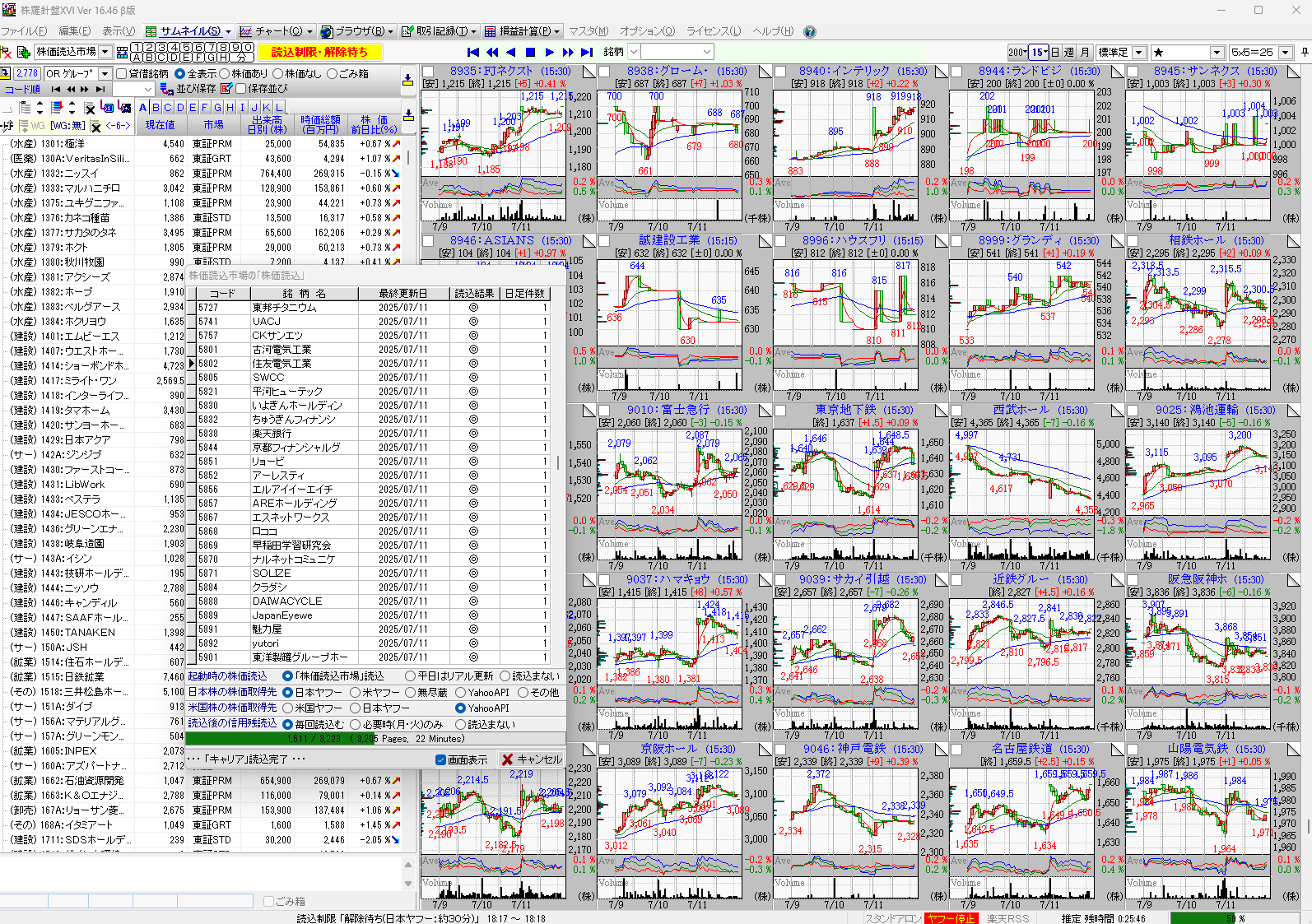Screen dimensions: 1312x924
Task: Click the 並び保存 sort-save icon
Action: pos(167,89)
